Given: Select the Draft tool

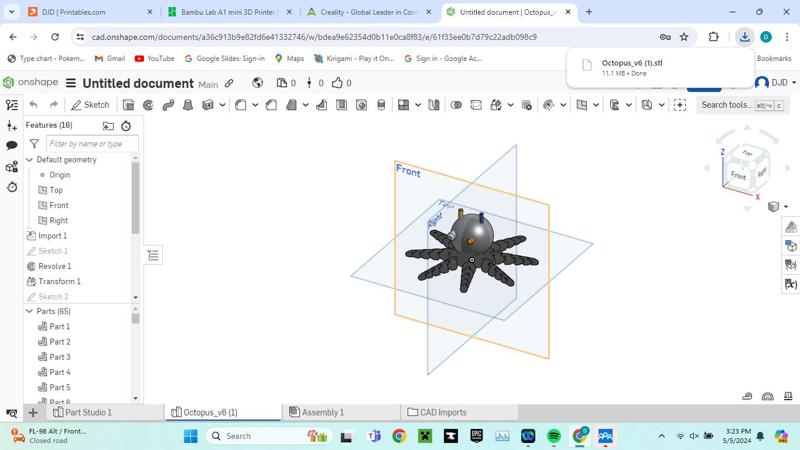Looking at the screenshot, I should 291,105.
